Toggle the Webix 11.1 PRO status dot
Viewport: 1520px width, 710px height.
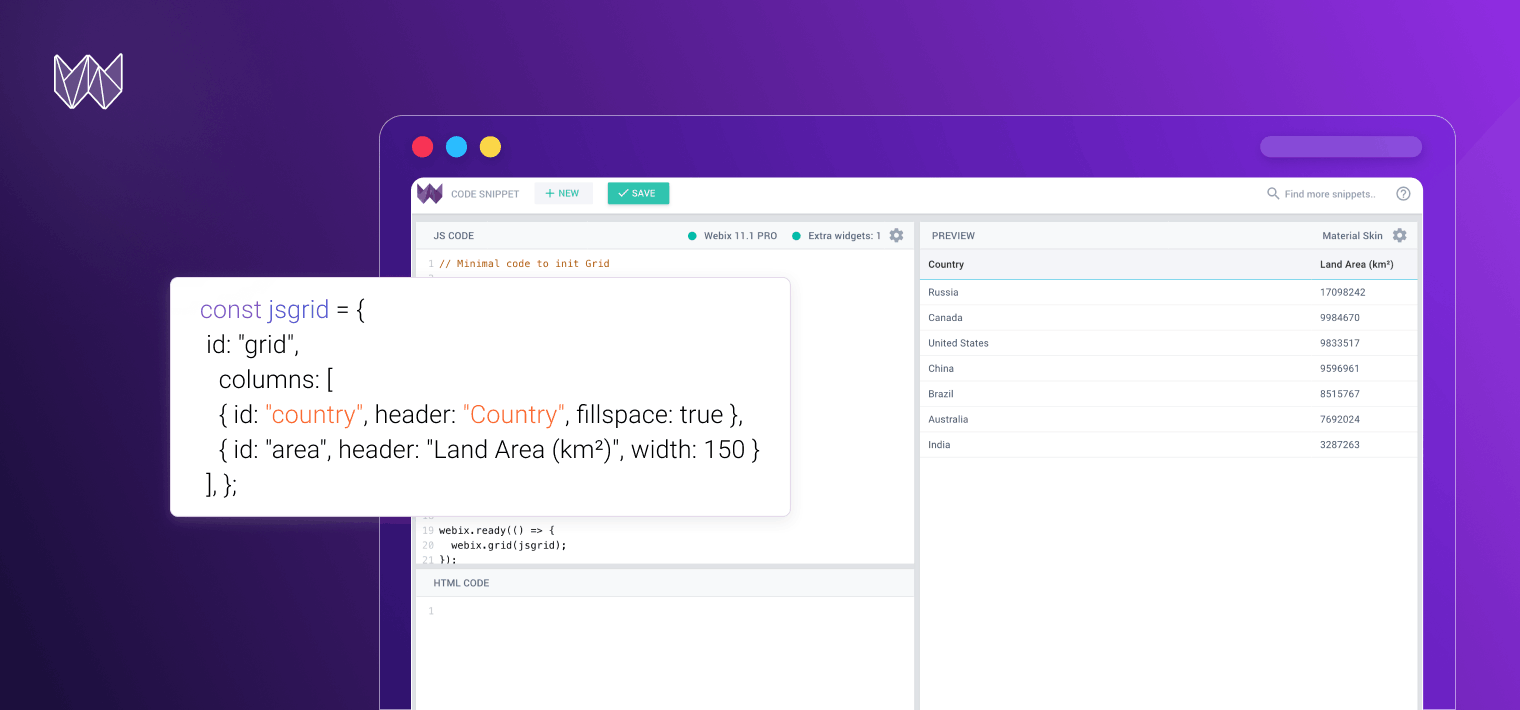pos(691,235)
